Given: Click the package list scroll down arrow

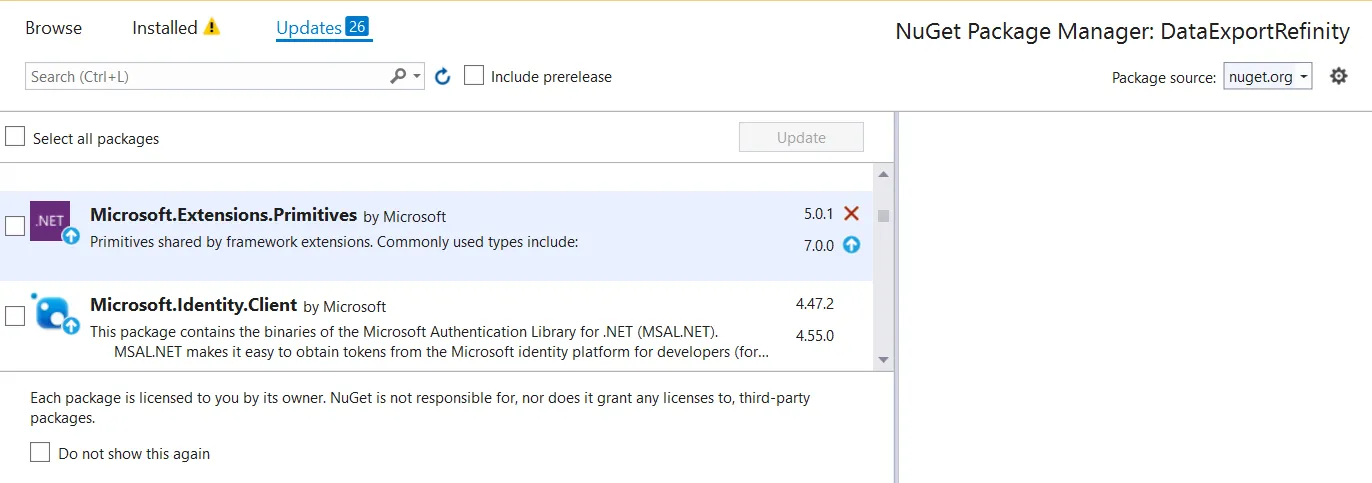Looking at the screenshot, I should pyautogui.click(x=883, y=359).
